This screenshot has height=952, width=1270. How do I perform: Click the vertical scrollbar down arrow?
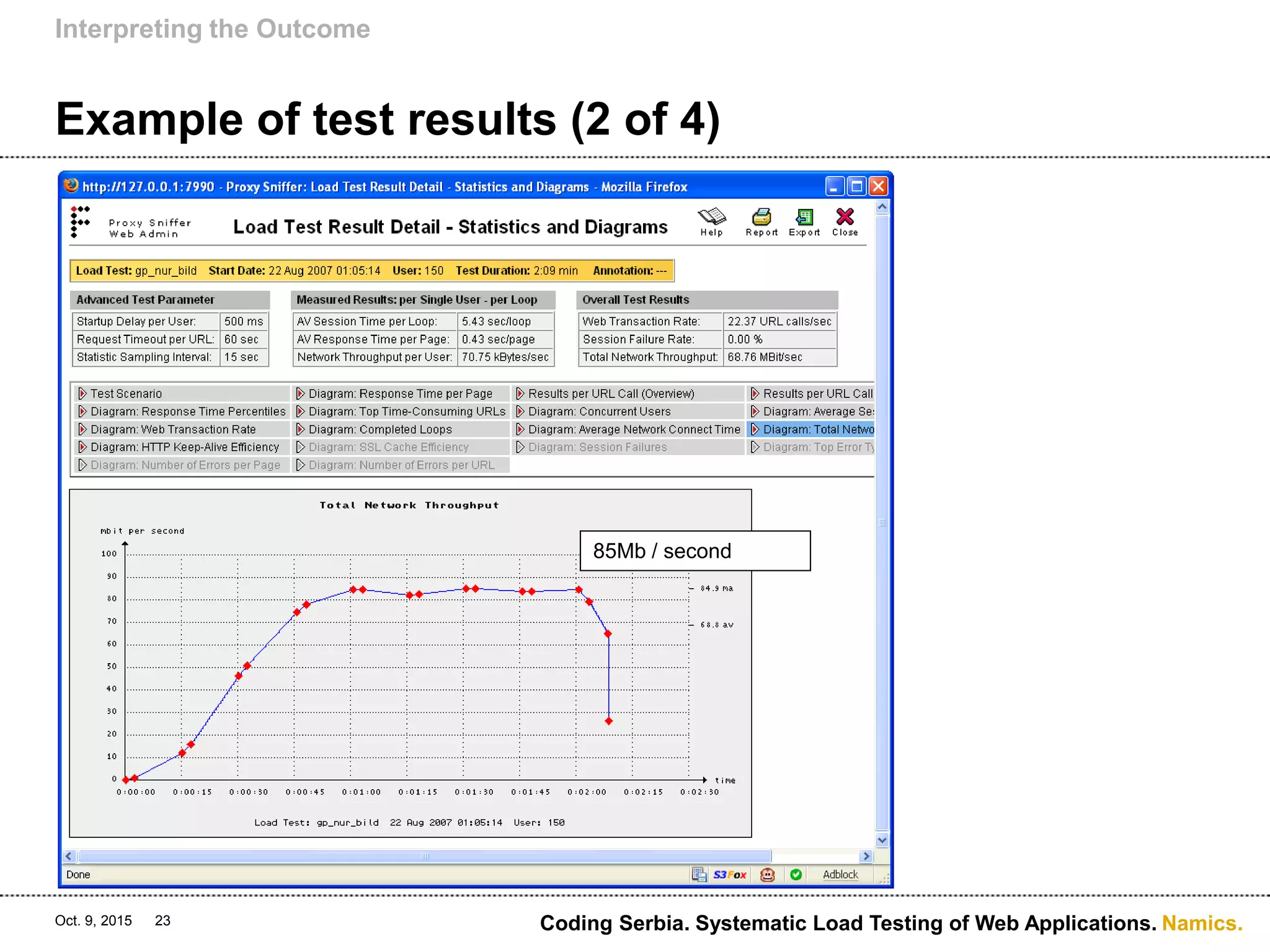coord(882,840)
